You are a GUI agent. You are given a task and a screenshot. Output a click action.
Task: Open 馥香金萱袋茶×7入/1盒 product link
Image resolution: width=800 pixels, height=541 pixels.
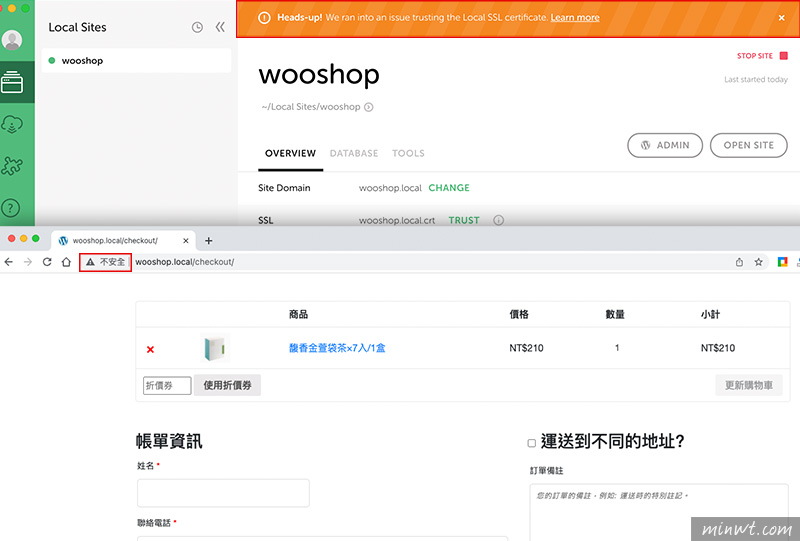(337, 348)
